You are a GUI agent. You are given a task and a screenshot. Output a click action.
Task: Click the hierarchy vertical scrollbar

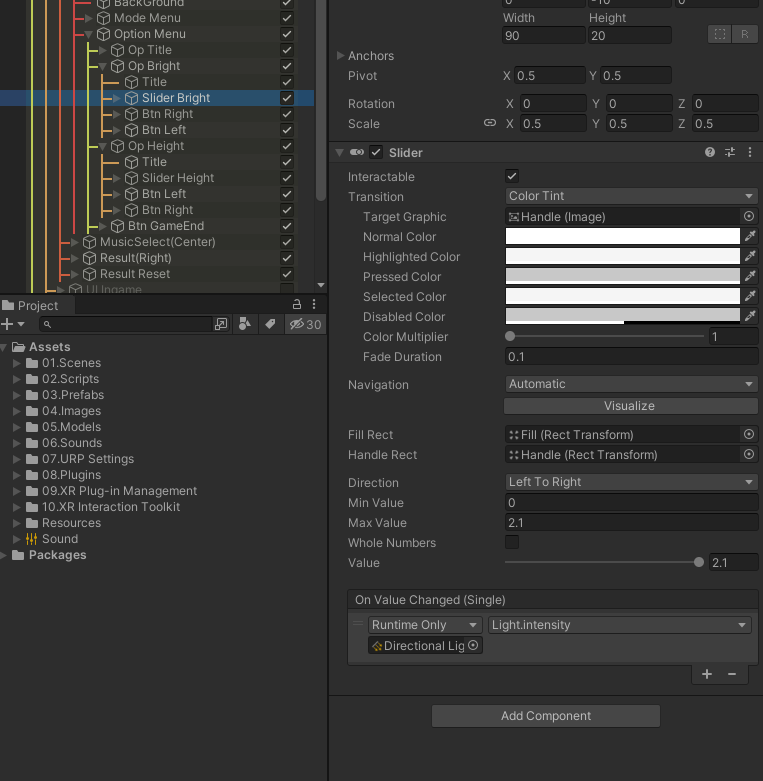coord(321,100)
